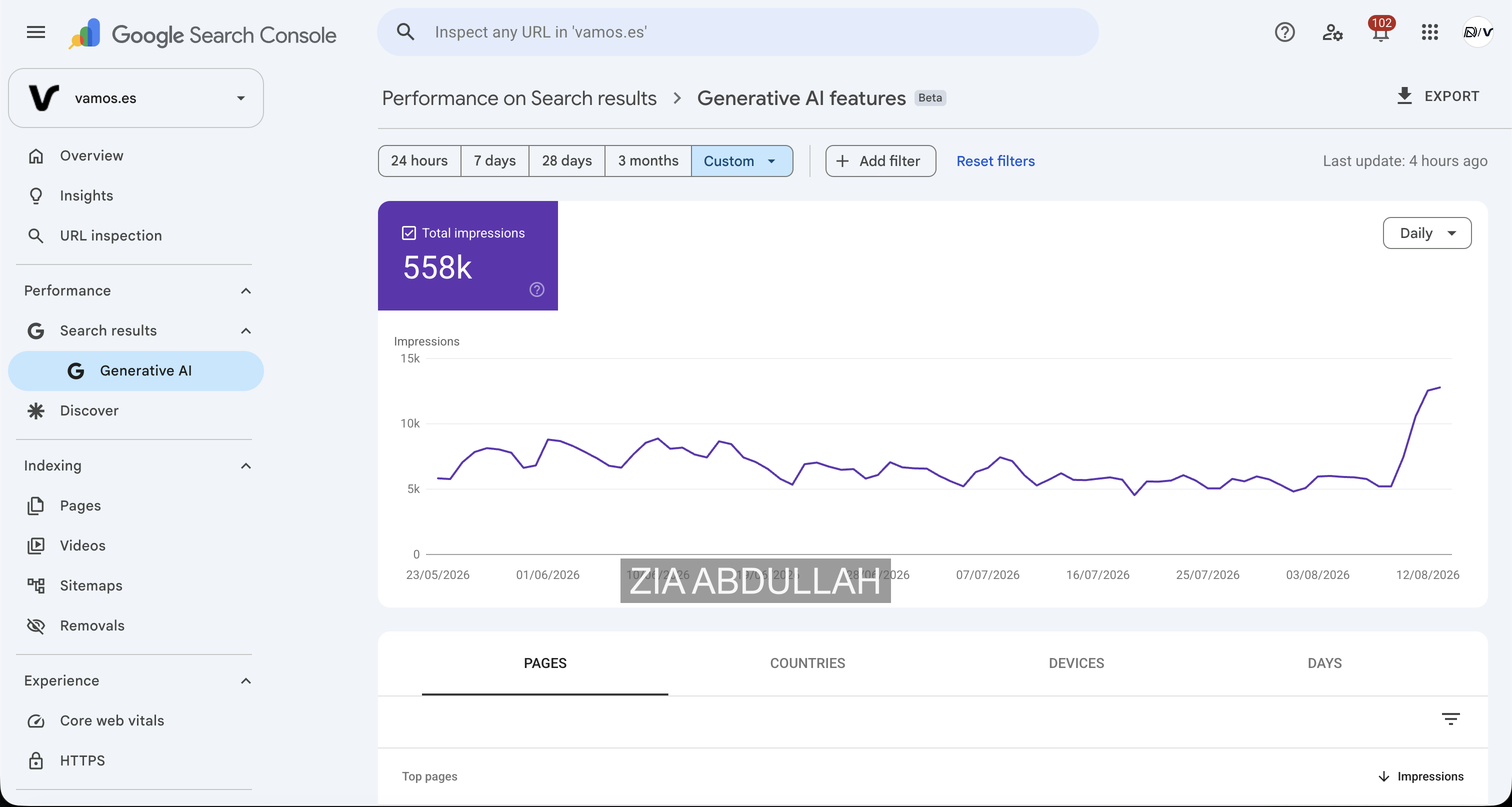Image resolution: width=1512 pixels, height=807 pixels.
Task: Open the Help question mark icon
Action: [x=1284, y=32]
